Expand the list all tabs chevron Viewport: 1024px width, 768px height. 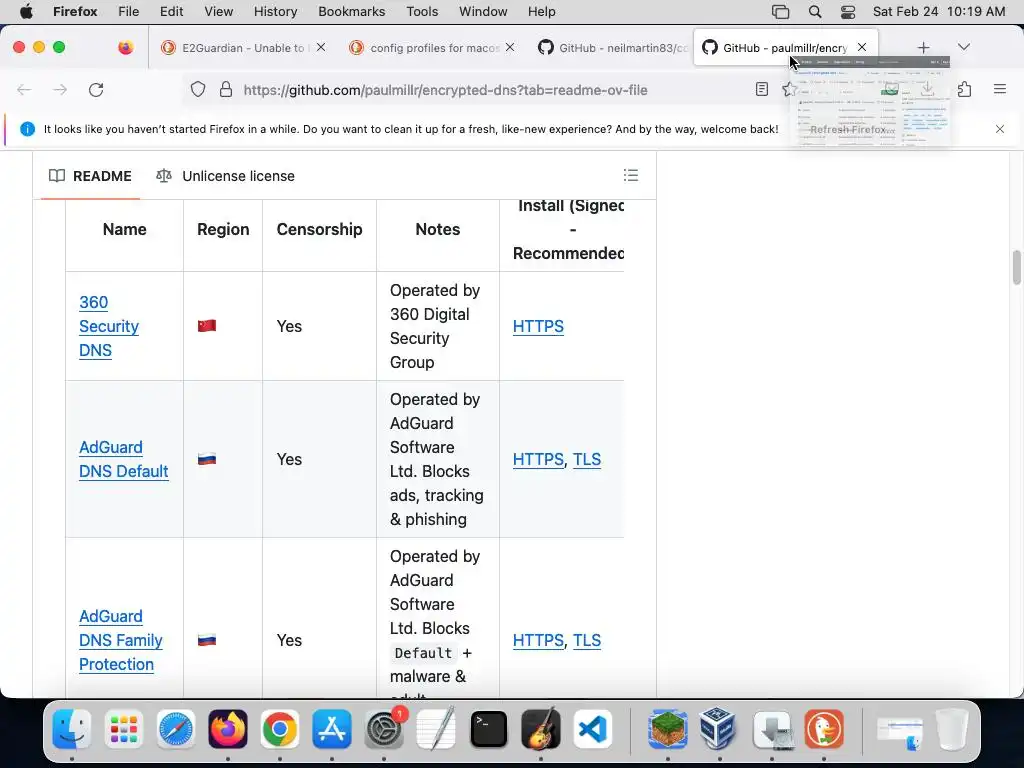963,47
